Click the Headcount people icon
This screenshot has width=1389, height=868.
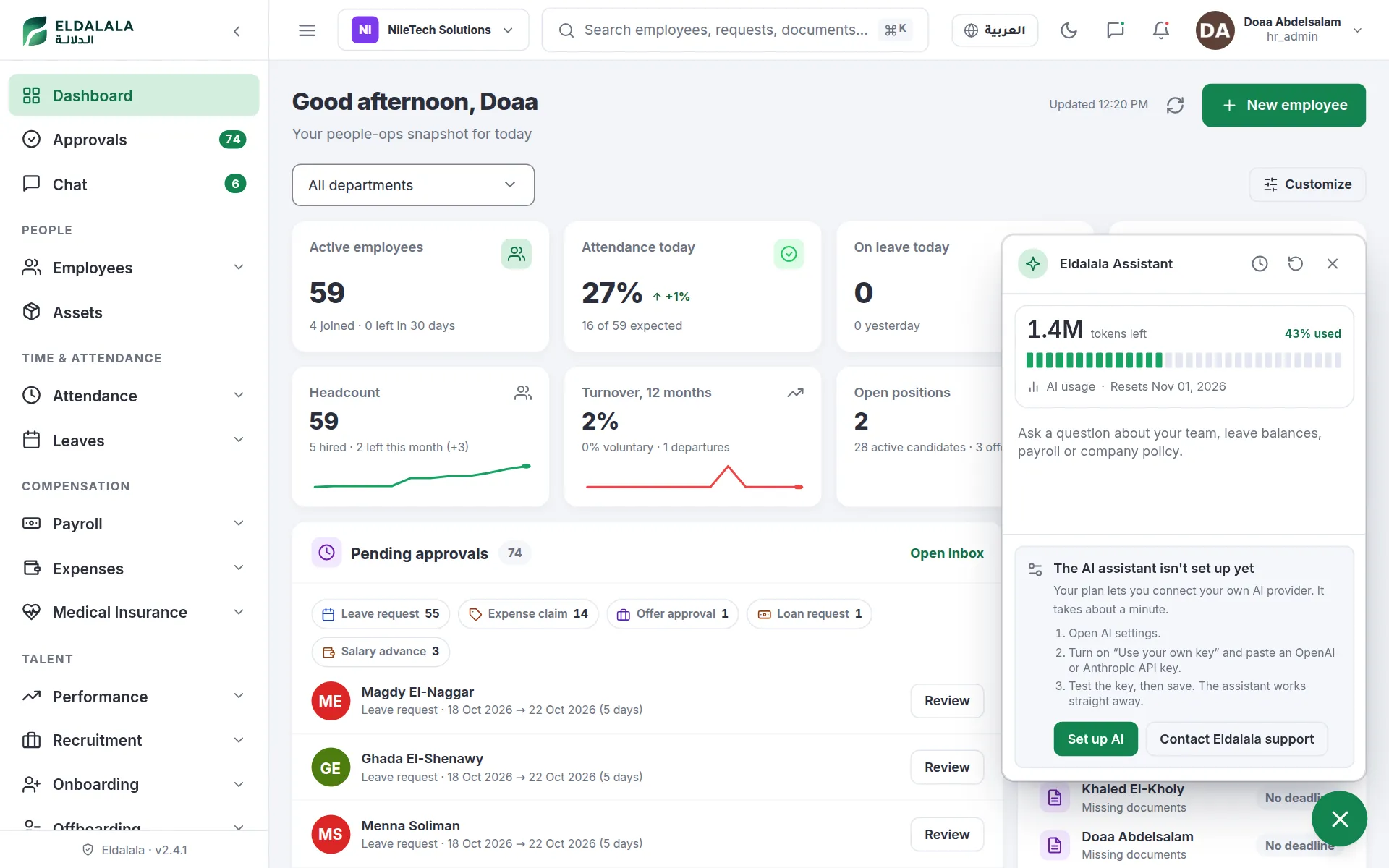tap(523, 393)
